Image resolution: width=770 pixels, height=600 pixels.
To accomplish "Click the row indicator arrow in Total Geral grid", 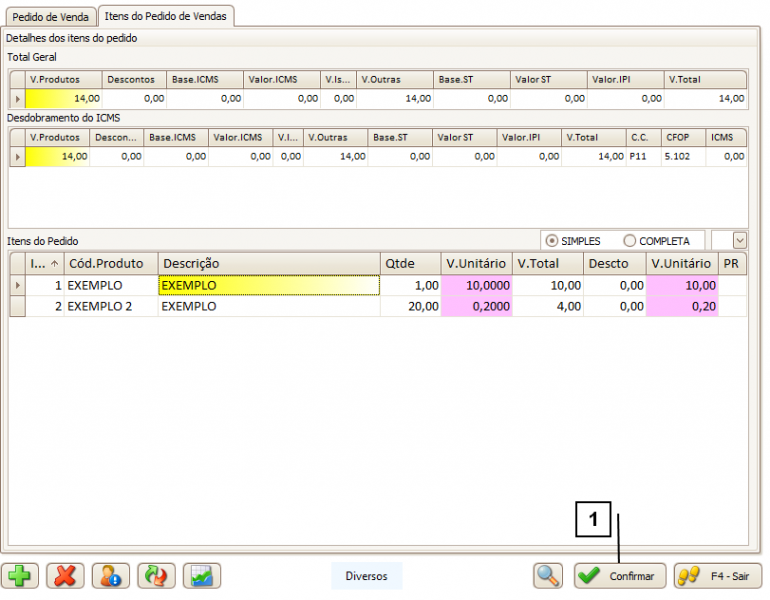I will coord(17,99).
